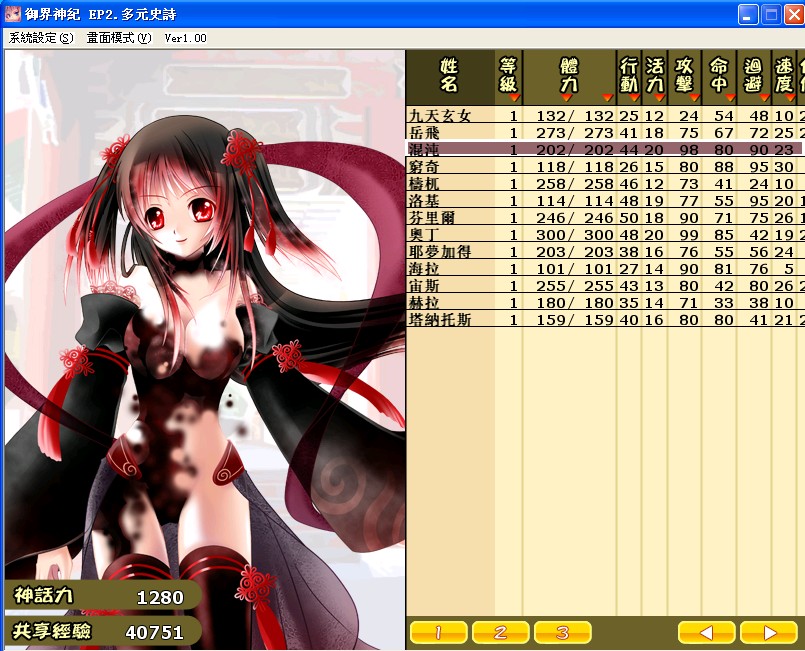805x651 pixels.
Task: Select the highlighted 混沌 row
Action: [605, 149]
